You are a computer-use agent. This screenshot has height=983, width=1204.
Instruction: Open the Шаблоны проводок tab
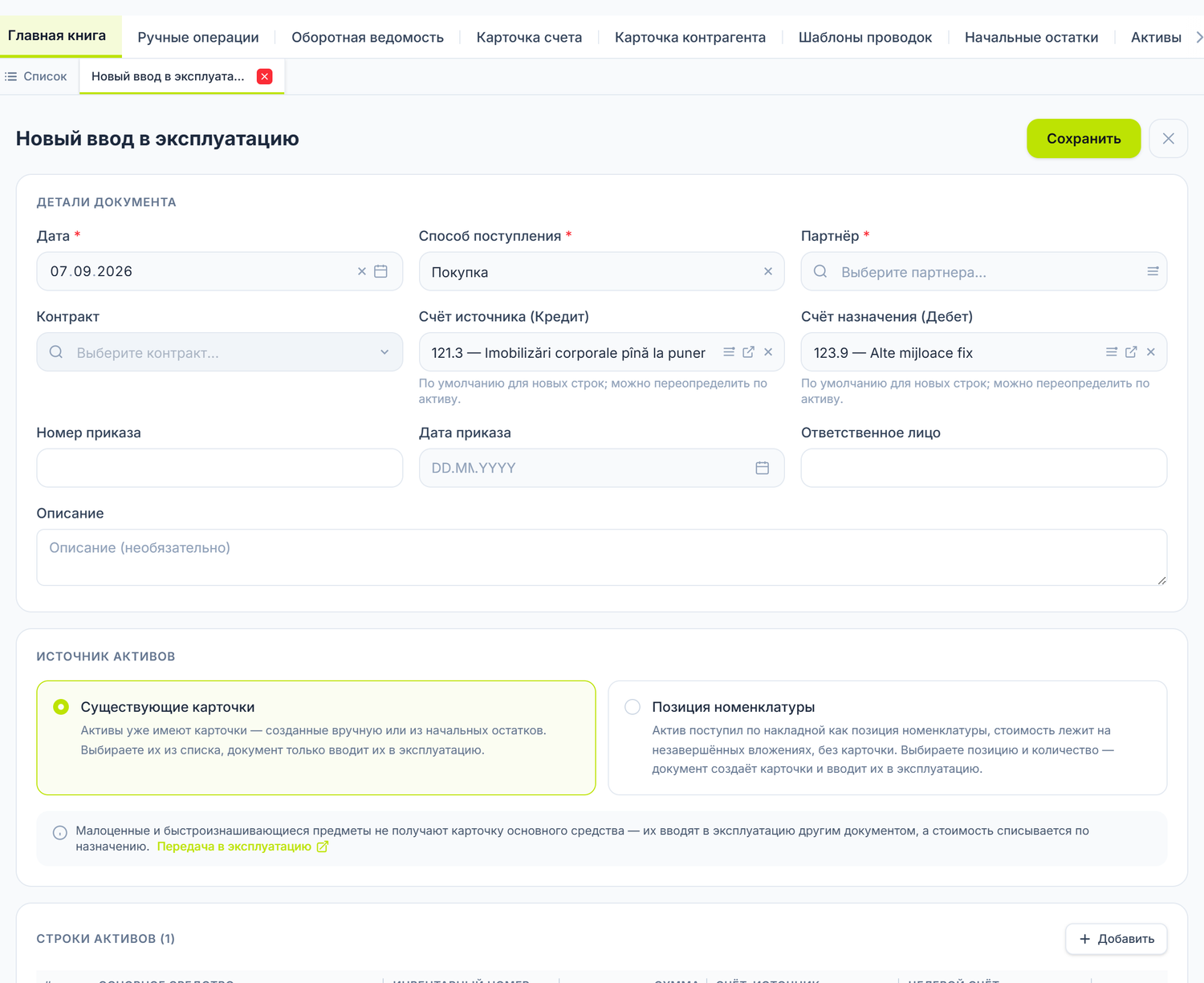tap(865, 37)
